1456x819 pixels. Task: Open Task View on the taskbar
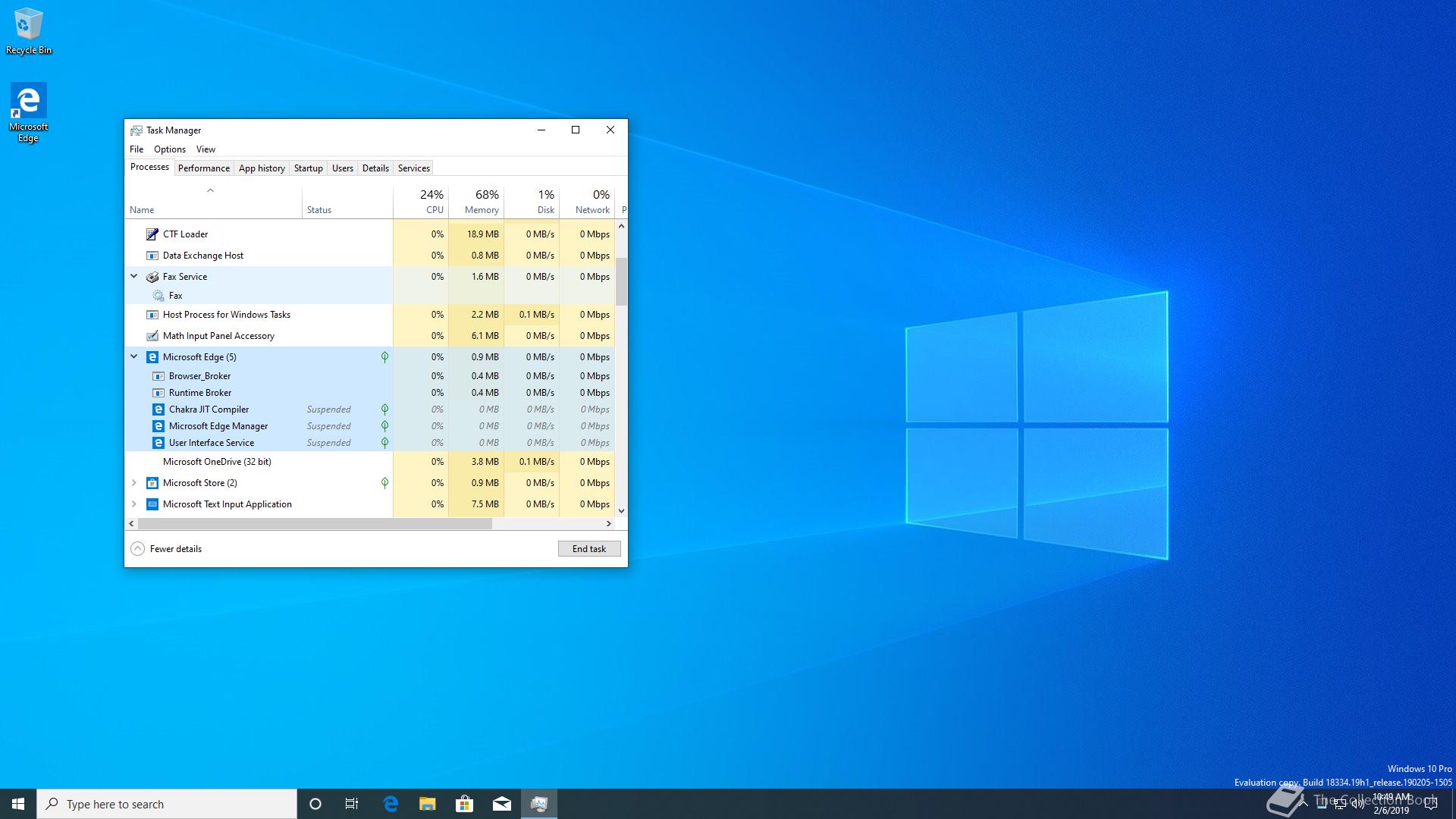tap(352, 804)
